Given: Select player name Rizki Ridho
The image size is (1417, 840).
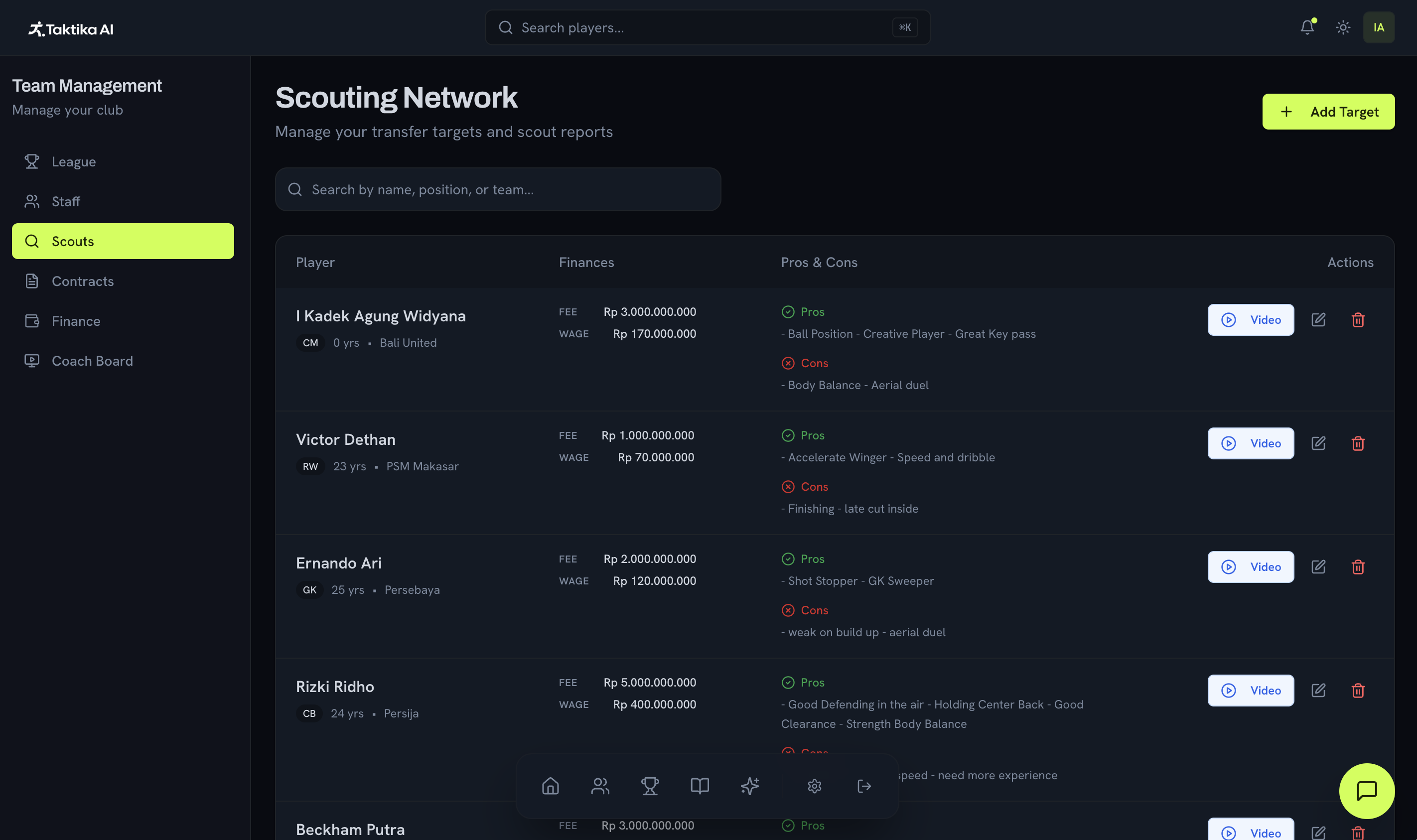Looking at the screenshot, I should point(335,687).
